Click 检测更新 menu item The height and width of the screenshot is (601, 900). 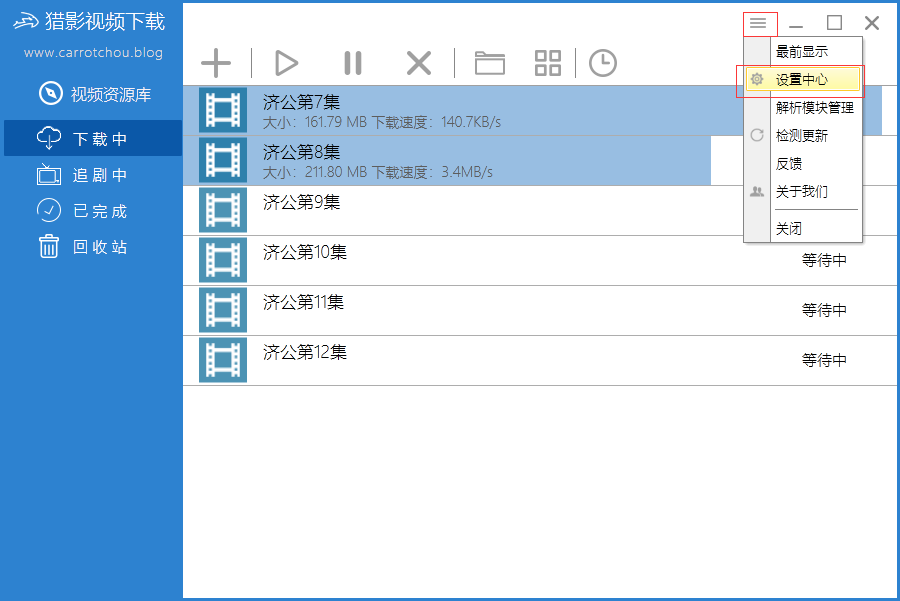click(803, 135)
